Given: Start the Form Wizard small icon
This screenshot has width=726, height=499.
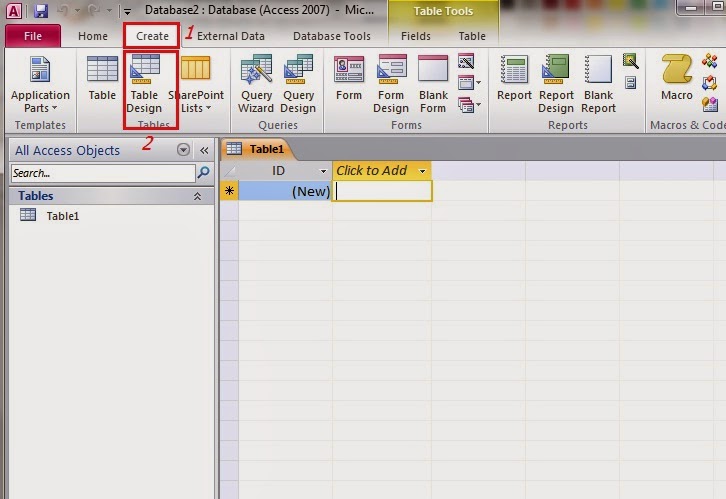Looking at the screenshot, I should tap(466, 61).
